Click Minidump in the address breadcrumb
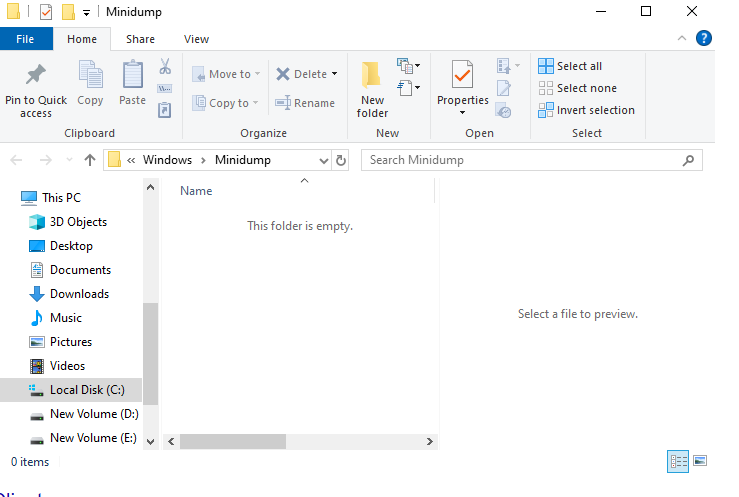This screenshot has width=739, height=497. (243, 160)
